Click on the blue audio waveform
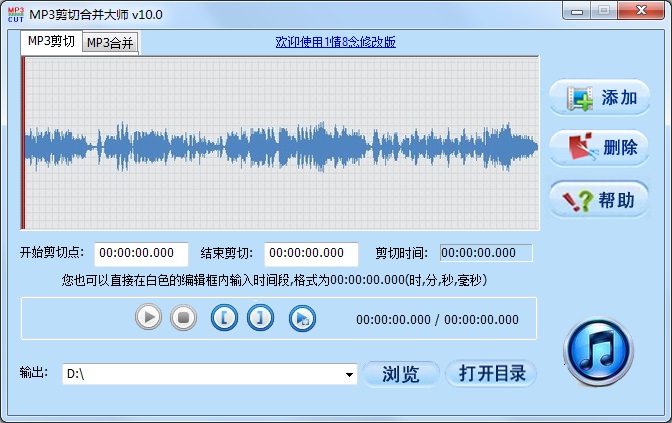 point(281,147)
